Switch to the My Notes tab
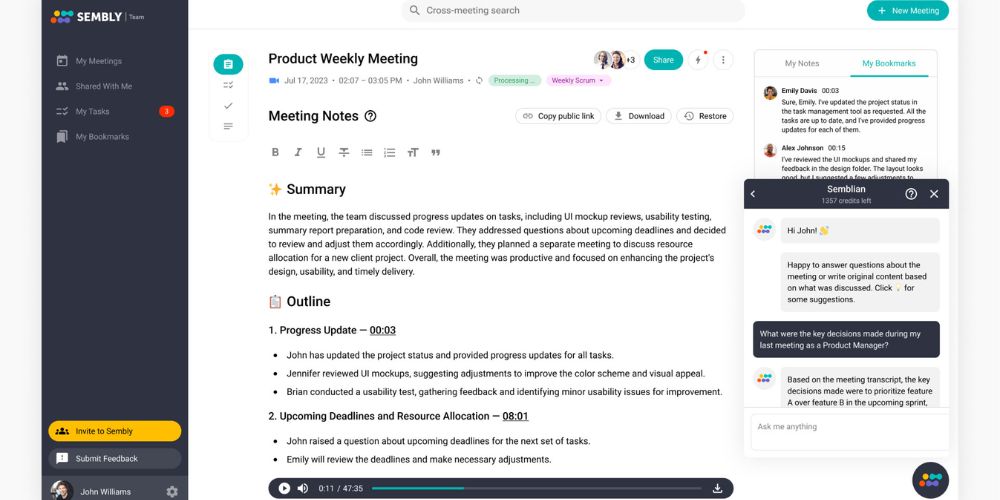 pos(802,63)
